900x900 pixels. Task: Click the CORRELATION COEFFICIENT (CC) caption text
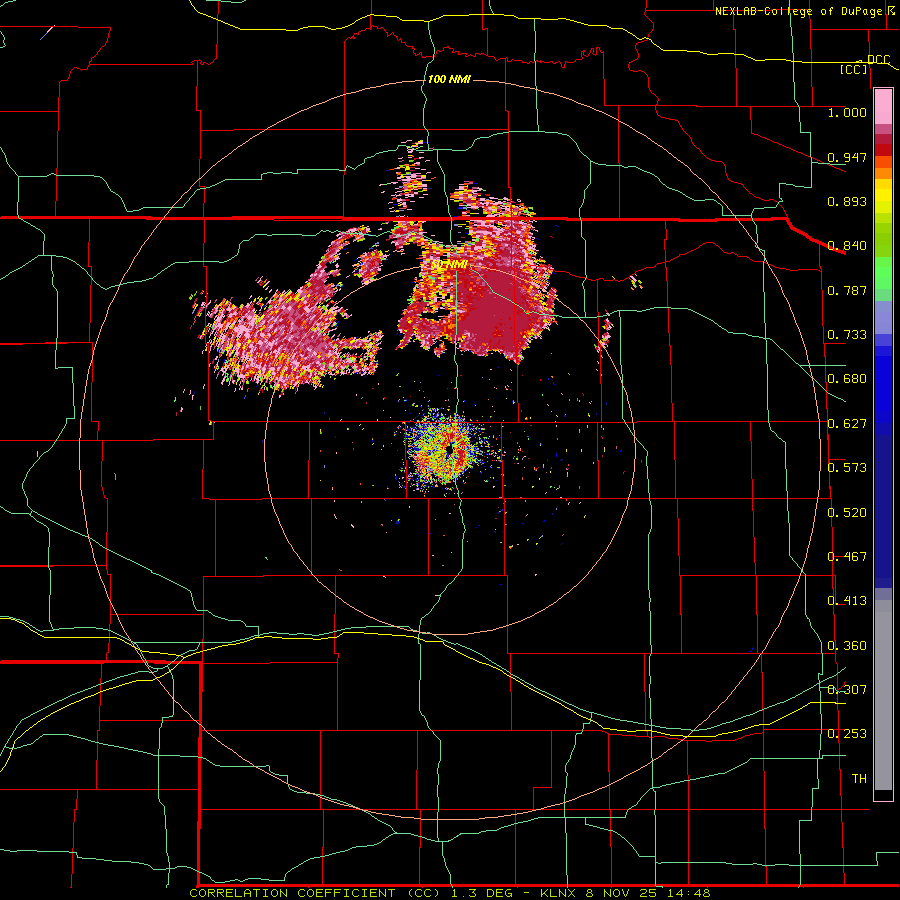click(x=315, y=893)
